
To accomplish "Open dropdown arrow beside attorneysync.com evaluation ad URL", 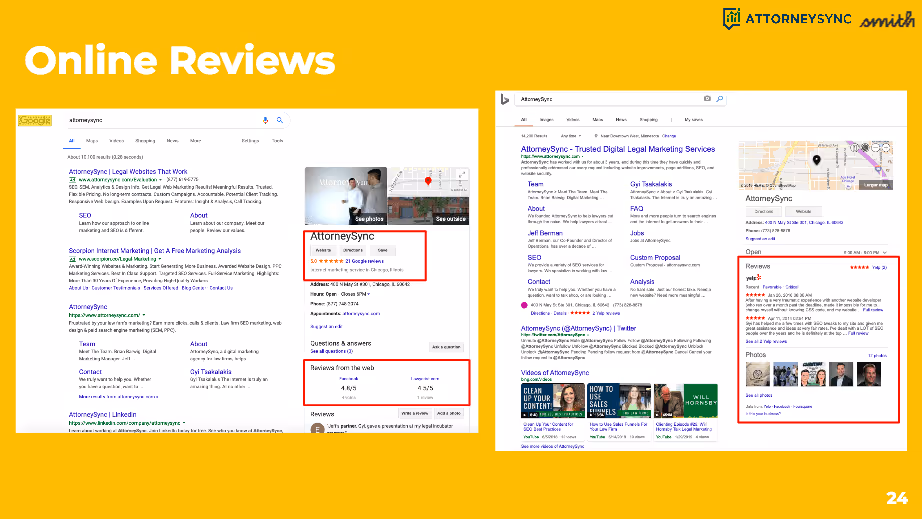I will tap(160, 180).
